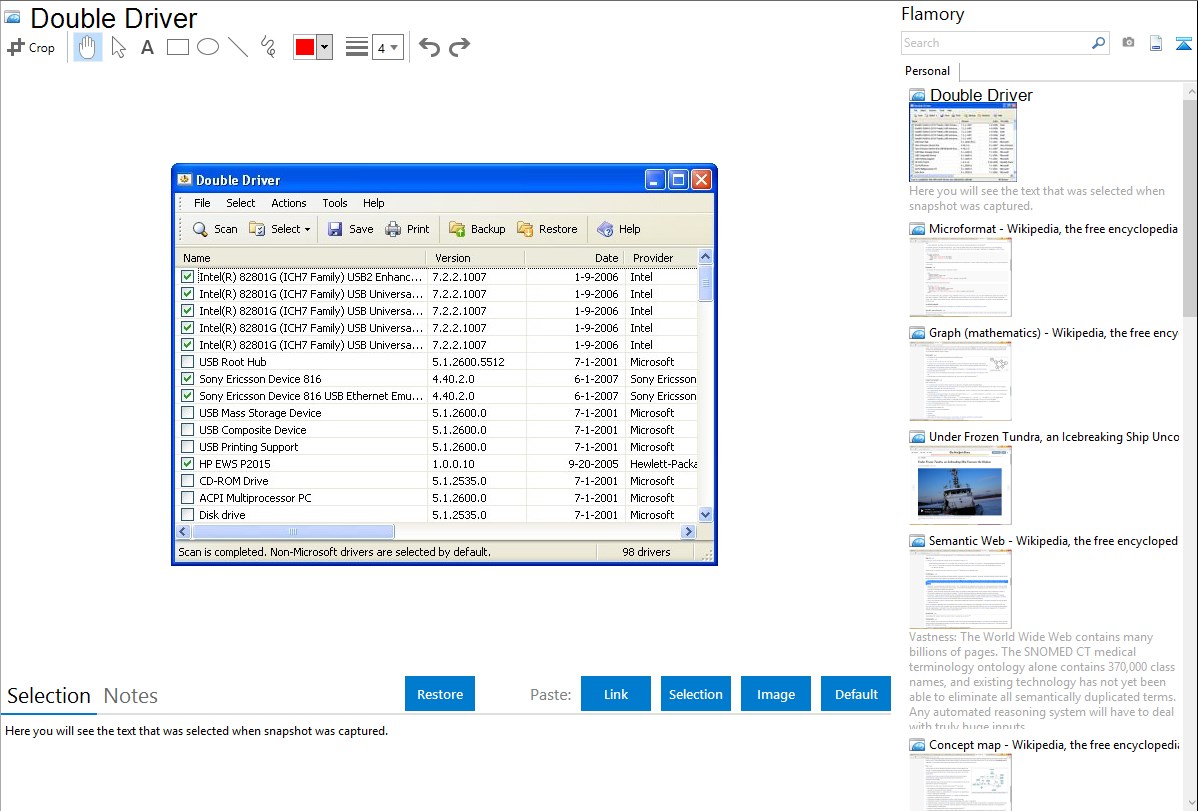Click the blue Restore button
The height and width of the screenshot is (811, 1198).
(440, 694)
